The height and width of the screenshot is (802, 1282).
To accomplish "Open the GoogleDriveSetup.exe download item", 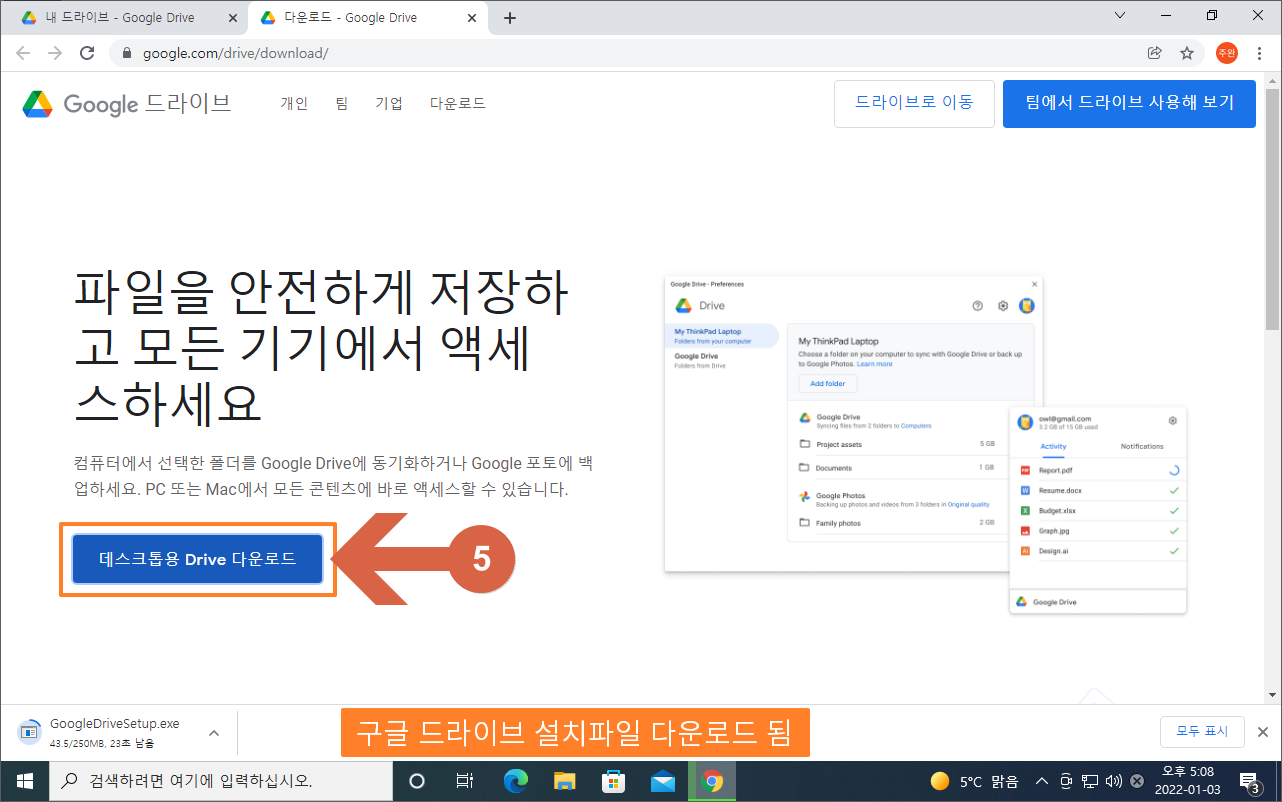I will click(x=103, y=733).
